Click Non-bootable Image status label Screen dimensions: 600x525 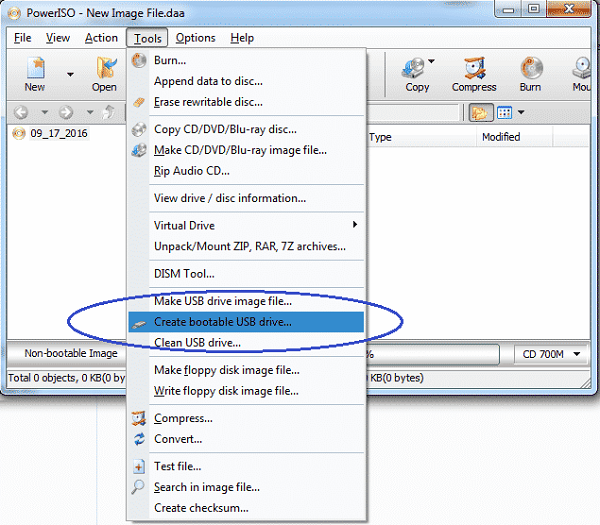[71, 353]
